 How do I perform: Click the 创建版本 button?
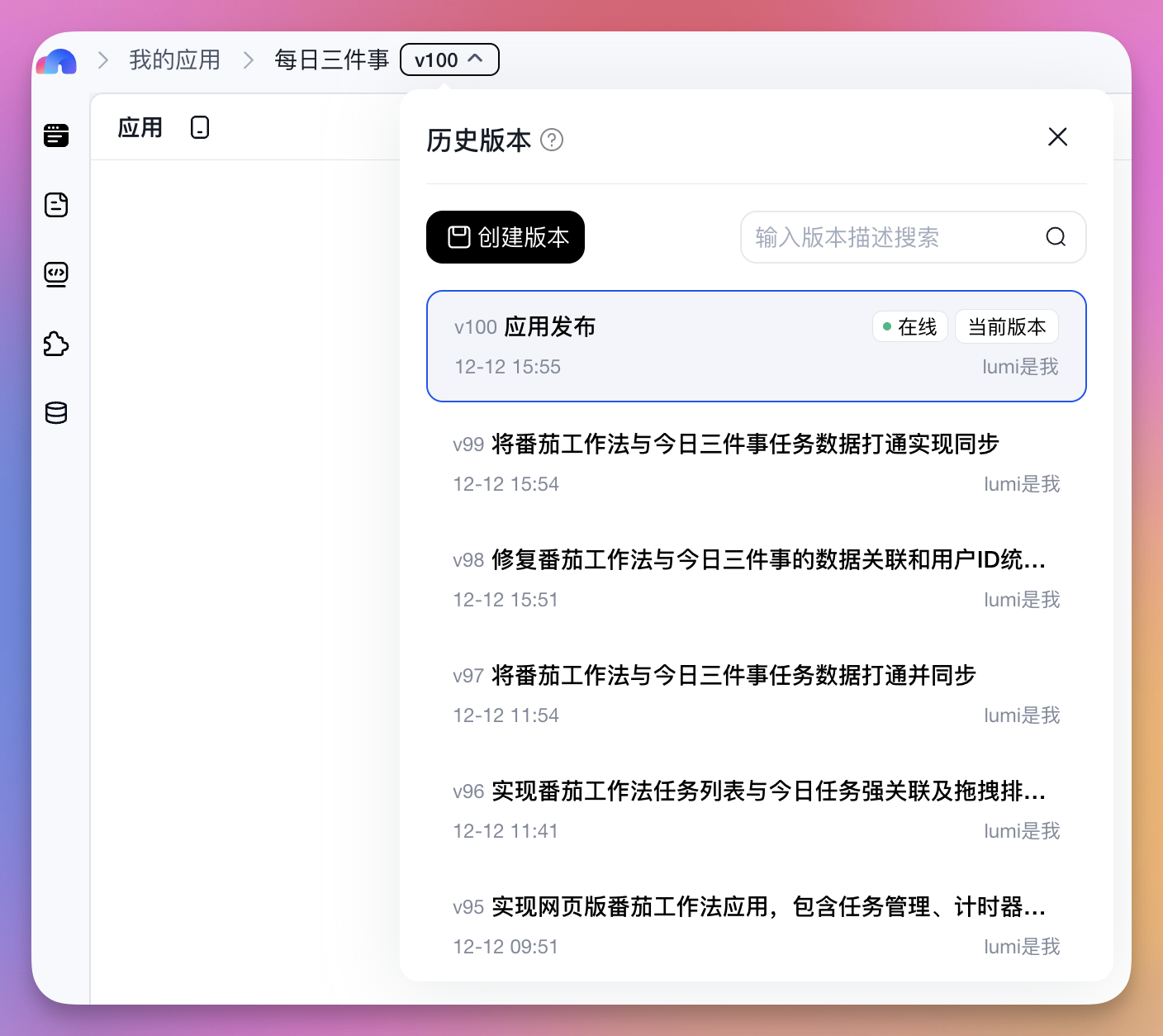pyautogui.click(x=506, y=238)
